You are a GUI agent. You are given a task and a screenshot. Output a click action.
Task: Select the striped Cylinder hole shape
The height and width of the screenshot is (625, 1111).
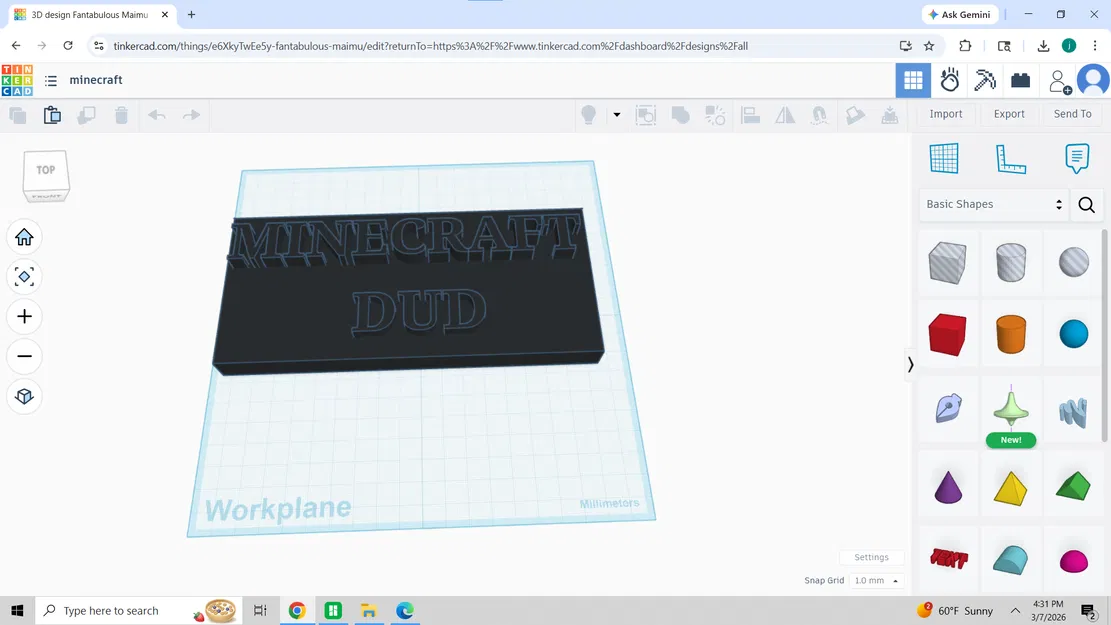1010,262
